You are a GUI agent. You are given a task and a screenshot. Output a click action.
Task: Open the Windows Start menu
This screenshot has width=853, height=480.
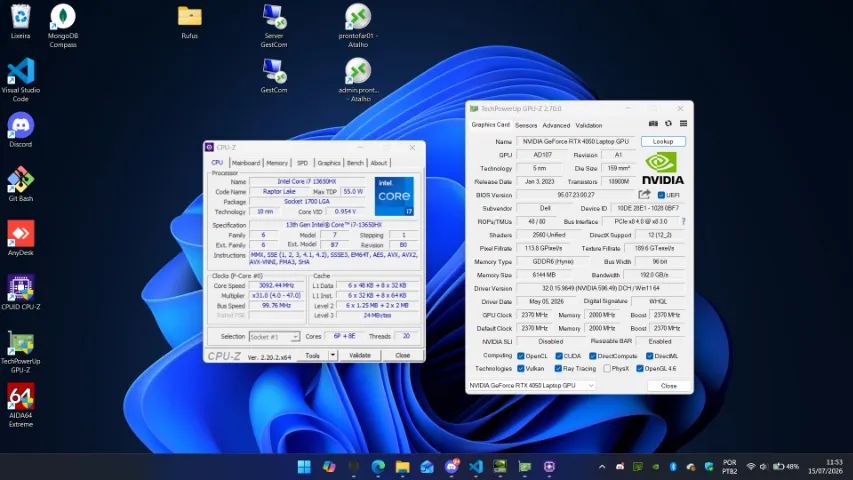[x=304, y=466]
